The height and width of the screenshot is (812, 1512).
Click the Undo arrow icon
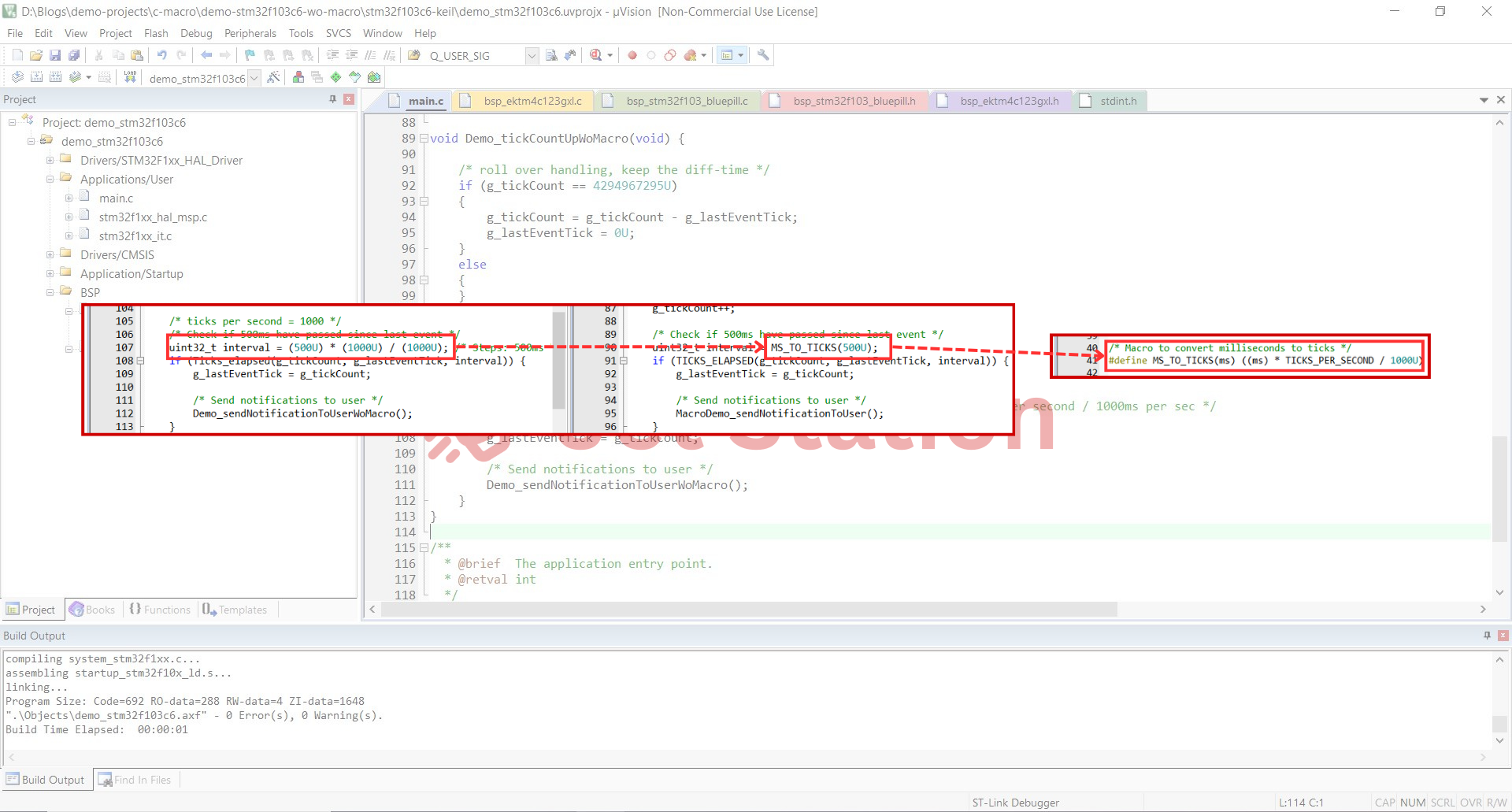click(161, 55)
